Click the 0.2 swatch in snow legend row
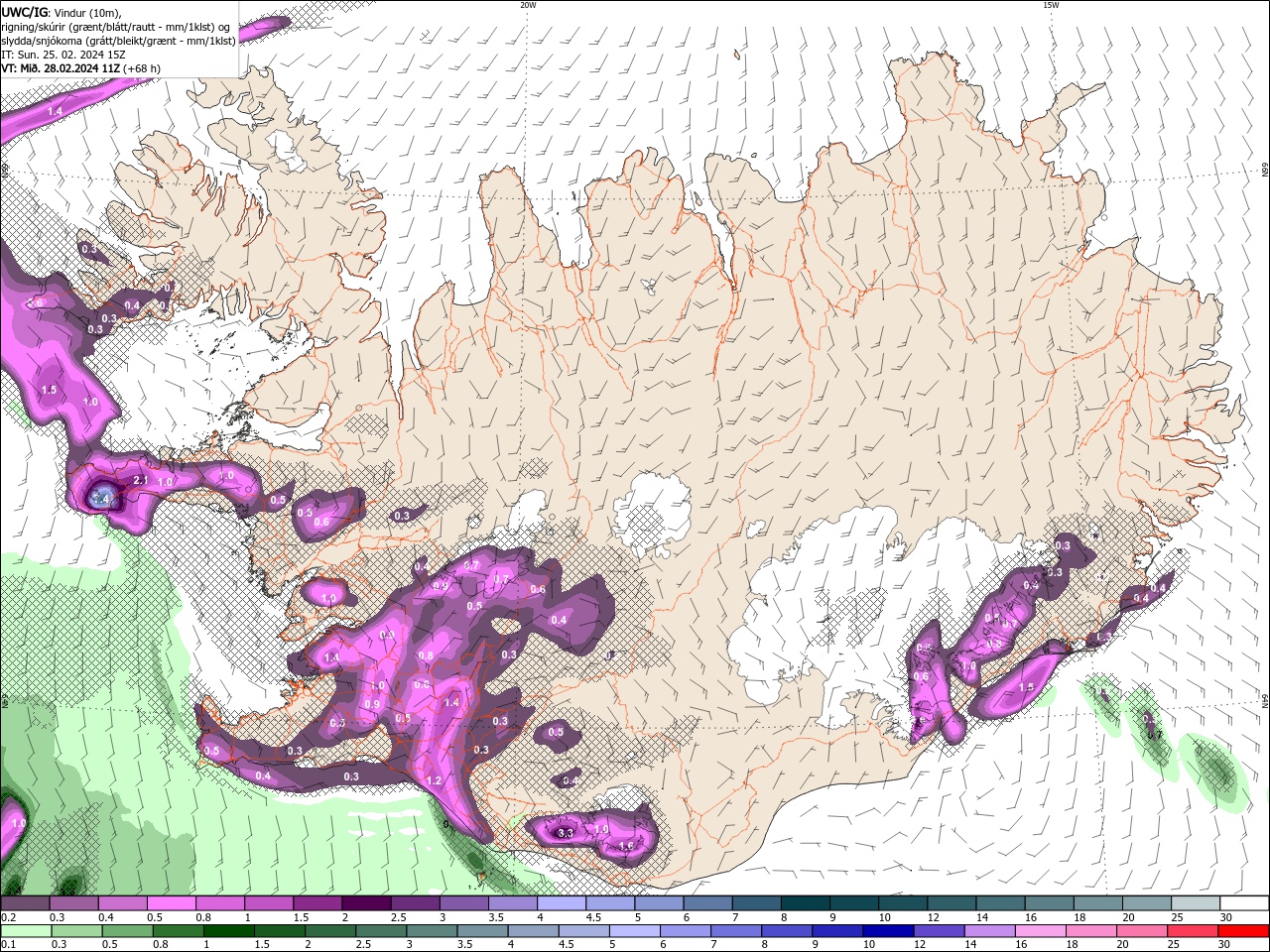This screenshot has height=952, width=1270. pos(25,903)
